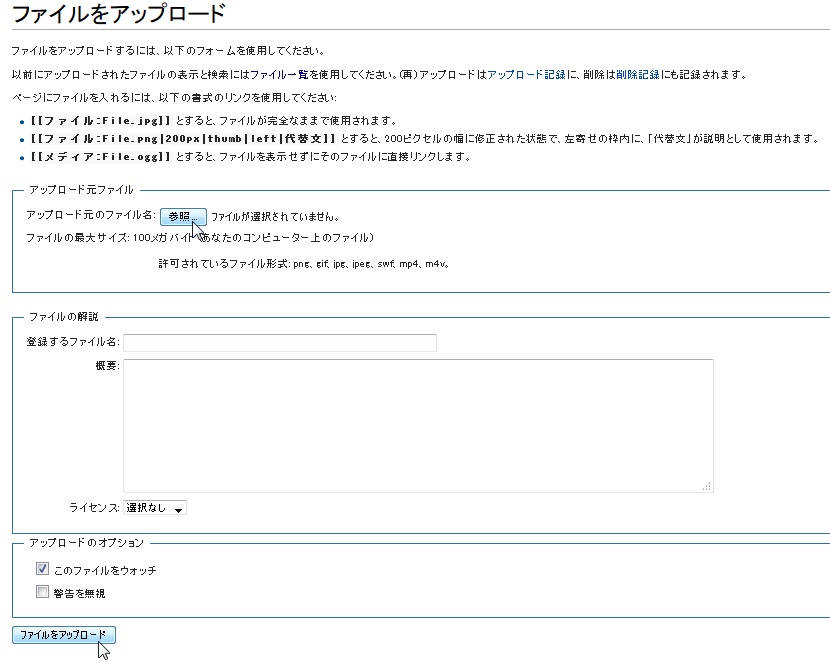The image size is (830, 666).
Task: Click the [[ファイル:File.jpg]] example code
Action: pos(101,121)
